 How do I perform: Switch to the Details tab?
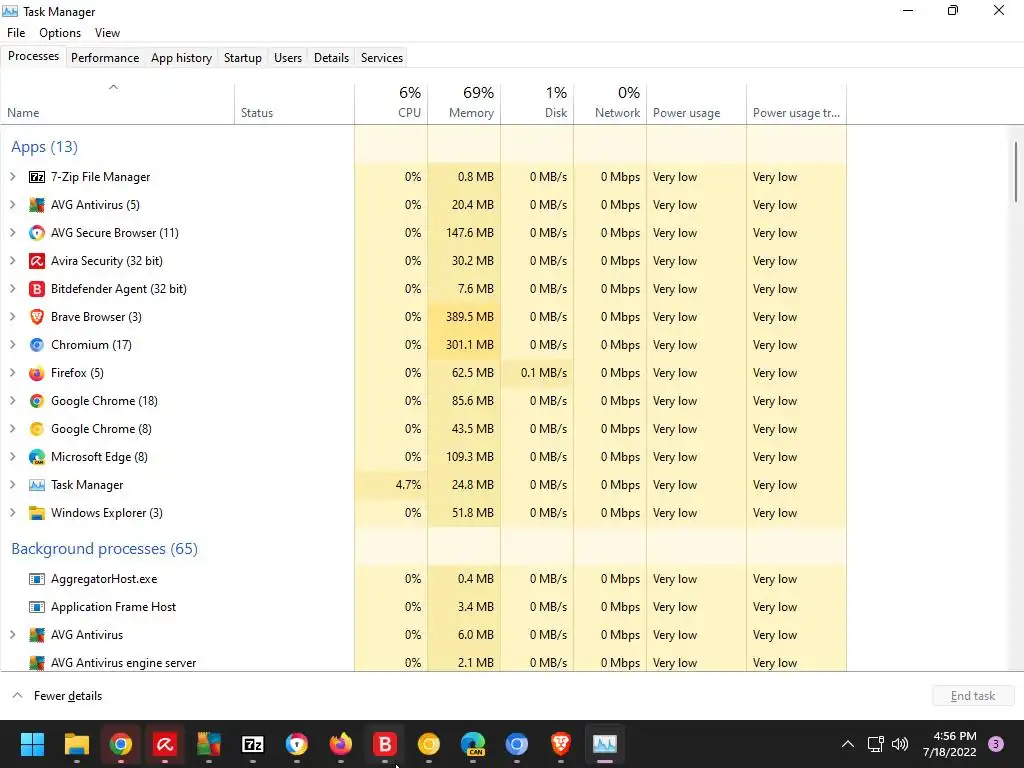coord(331,57)
